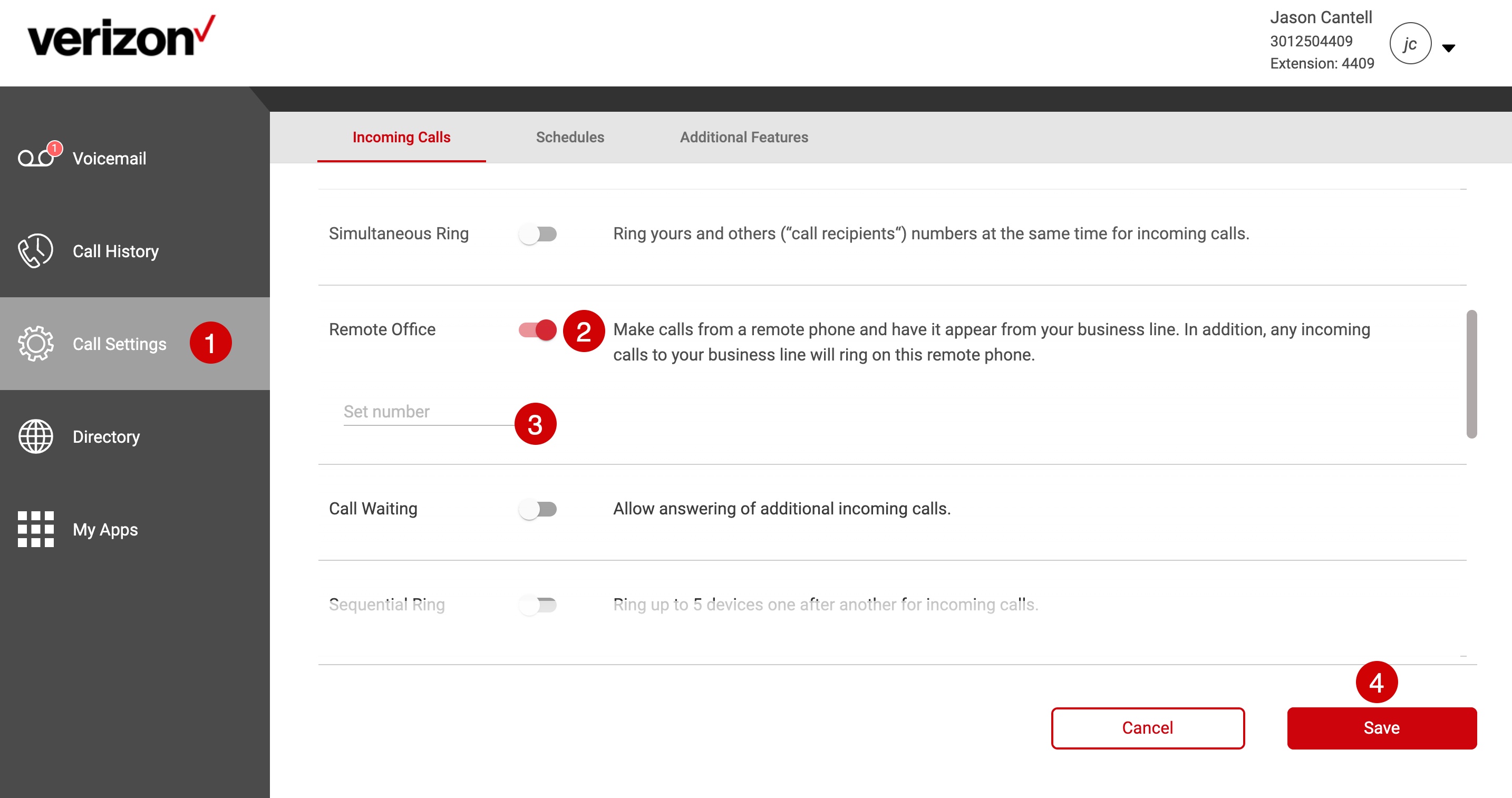Toggle the Sequential Ring switch
The width and height of the screenshot is (1512, 798).
click(538, 605)
